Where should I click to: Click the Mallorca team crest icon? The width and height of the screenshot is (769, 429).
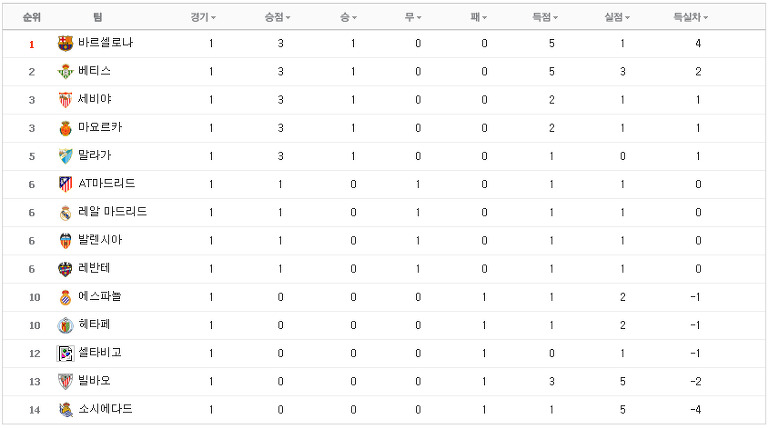pyautogui.click(x=65, y=128)
